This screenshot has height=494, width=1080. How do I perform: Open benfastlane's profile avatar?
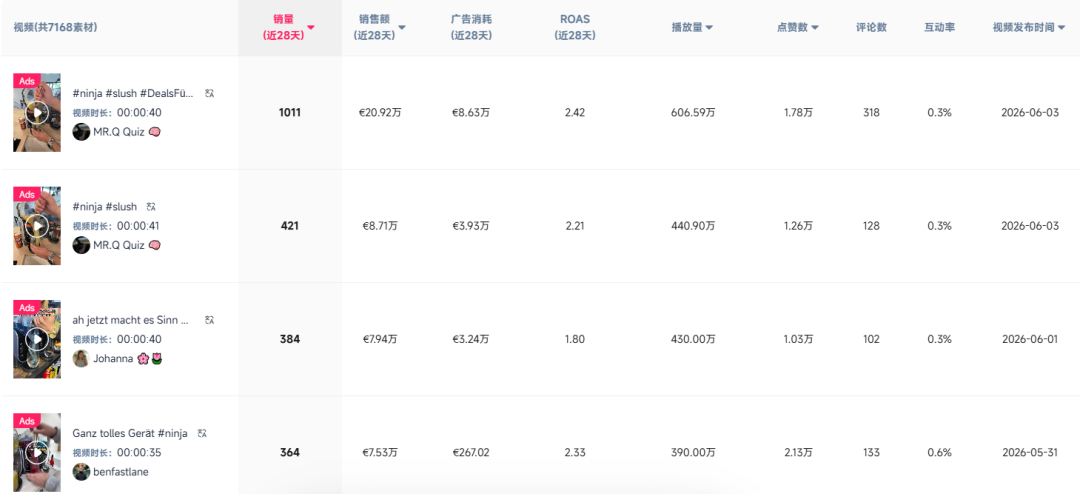pos(81,471)
